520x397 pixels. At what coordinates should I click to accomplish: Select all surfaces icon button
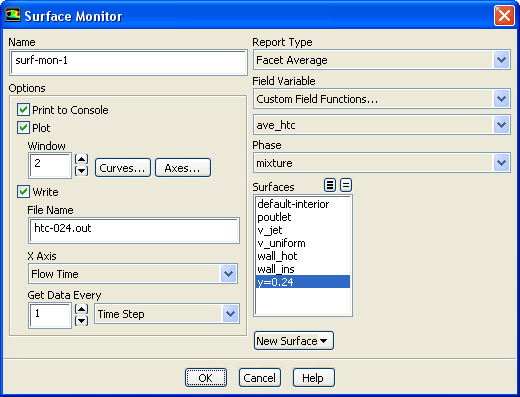point(330,185)
